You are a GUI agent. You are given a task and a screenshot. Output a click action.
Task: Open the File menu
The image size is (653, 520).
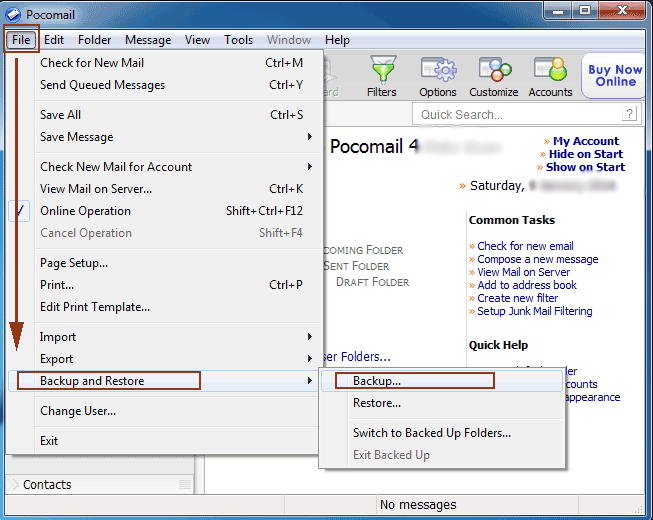21,40
